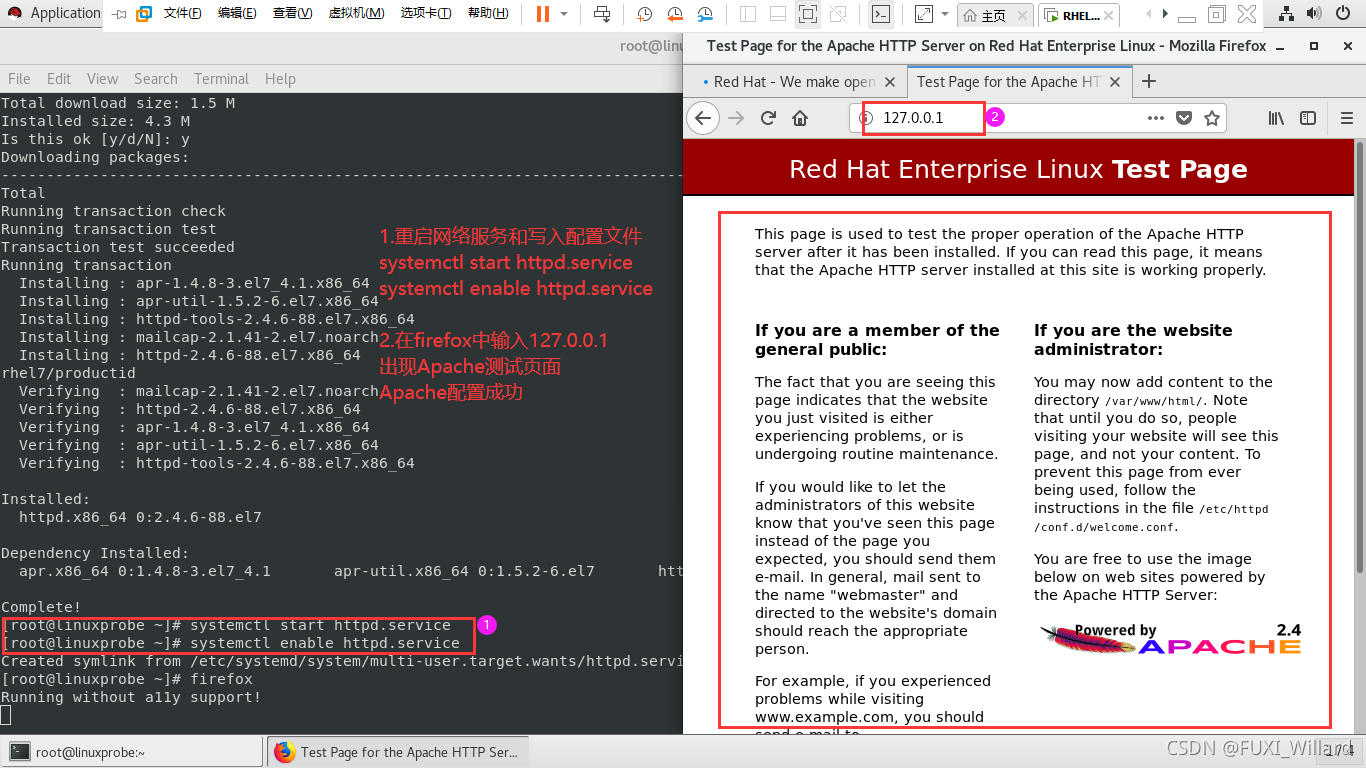1366x768 pixels.
Task: Toggle VMware Unity mode icon
Action: pyautogui.click(x=837, y=14)
